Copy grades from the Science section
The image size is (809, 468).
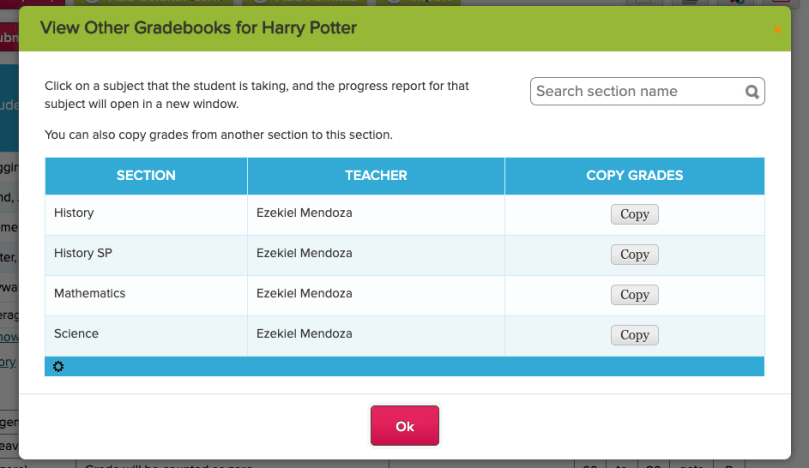pyautogui.click(x=635, y=335)
